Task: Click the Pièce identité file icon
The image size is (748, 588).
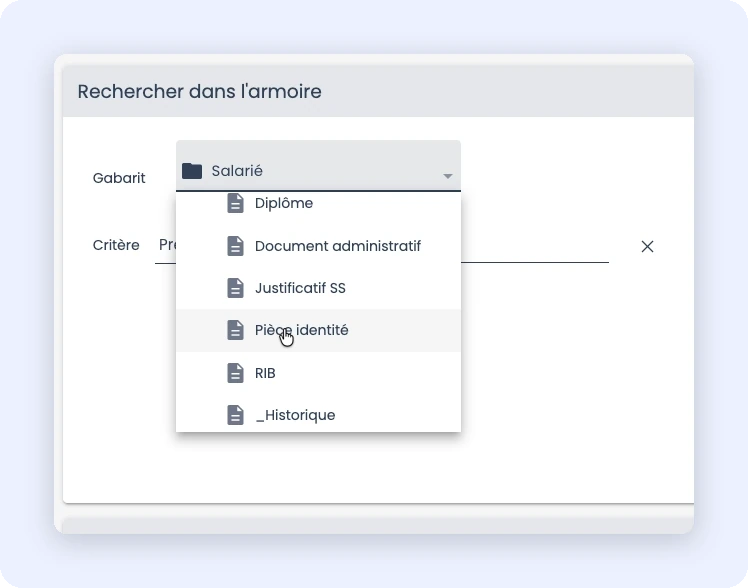Action: tap(235, 330)
